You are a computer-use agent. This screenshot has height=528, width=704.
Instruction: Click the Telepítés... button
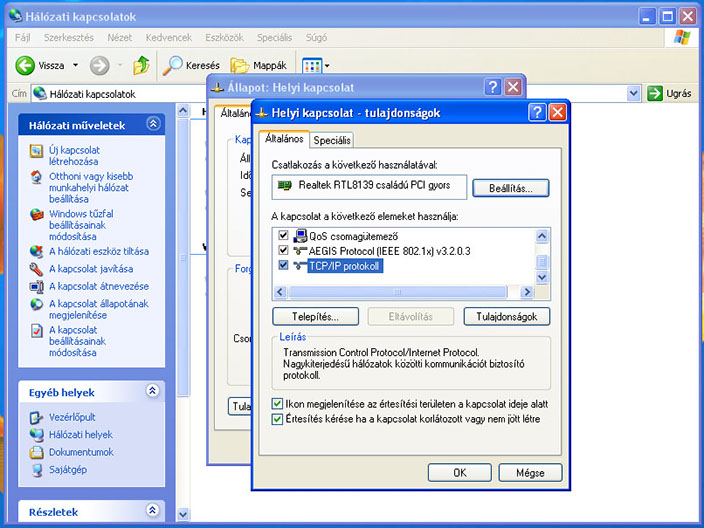click(315, 317)
